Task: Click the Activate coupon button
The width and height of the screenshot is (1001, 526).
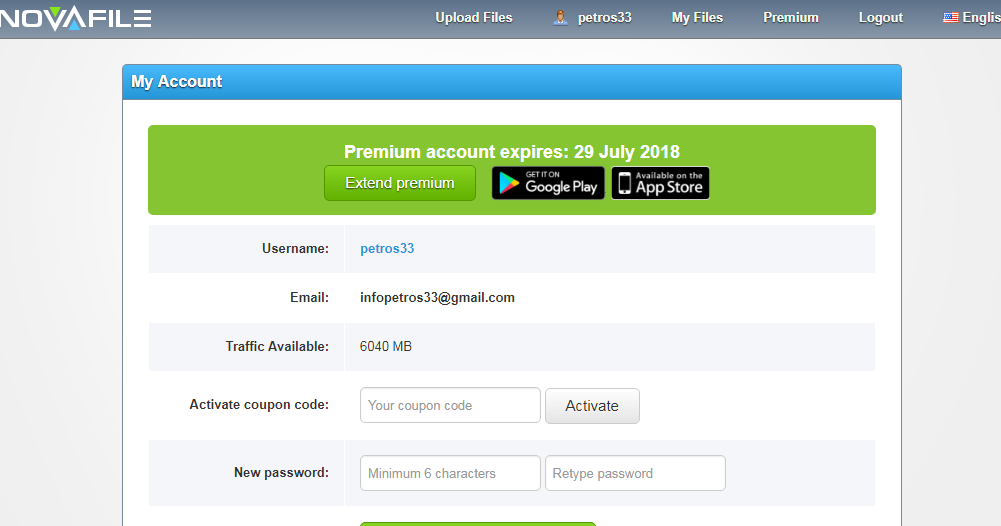Action: [592, 406]
